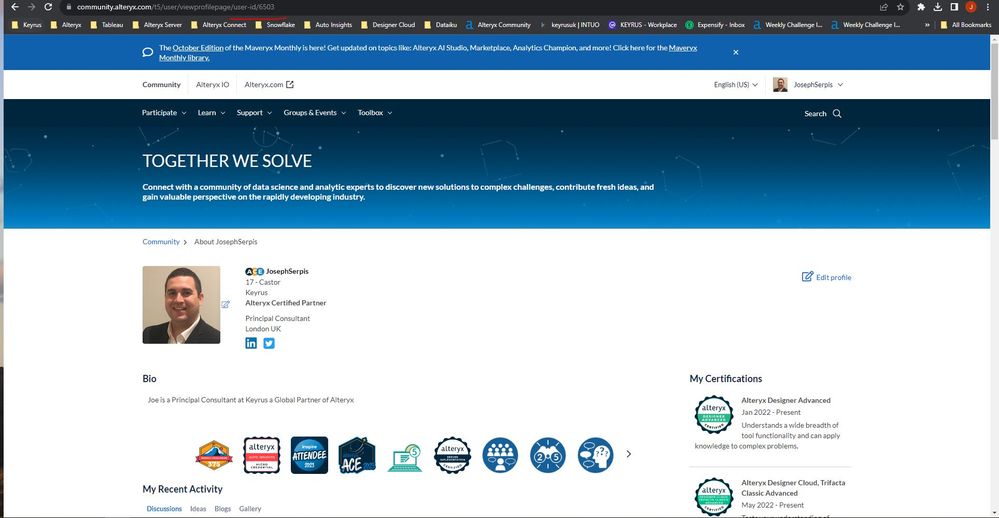
Task: Open the browser downloads icon
Action: click(937, 7)
